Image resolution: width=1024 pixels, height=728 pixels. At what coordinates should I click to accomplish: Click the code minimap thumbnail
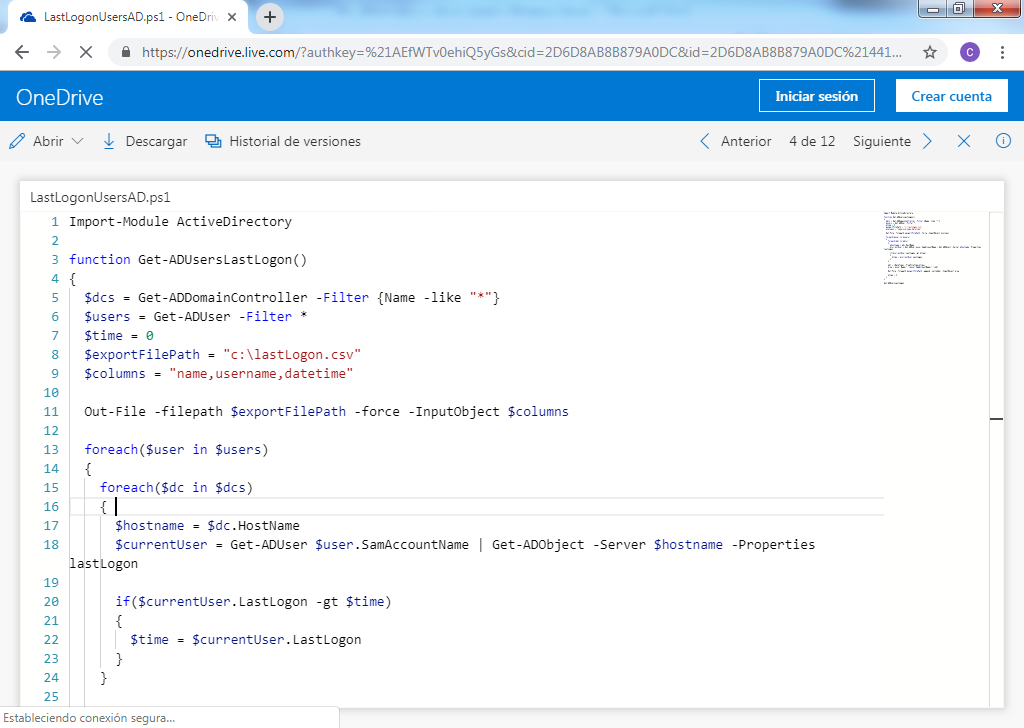tap(932, 248)
